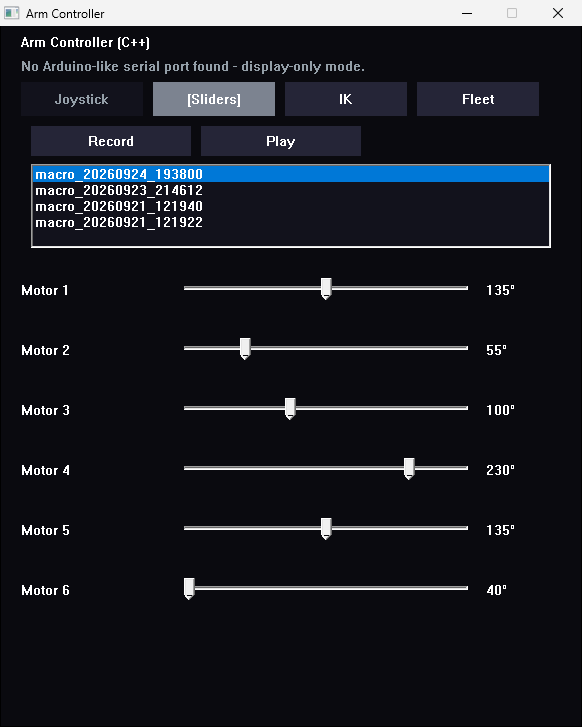Select macro_20260924_193800 in the list
582x727 pixels.
[x=291, y=174]
